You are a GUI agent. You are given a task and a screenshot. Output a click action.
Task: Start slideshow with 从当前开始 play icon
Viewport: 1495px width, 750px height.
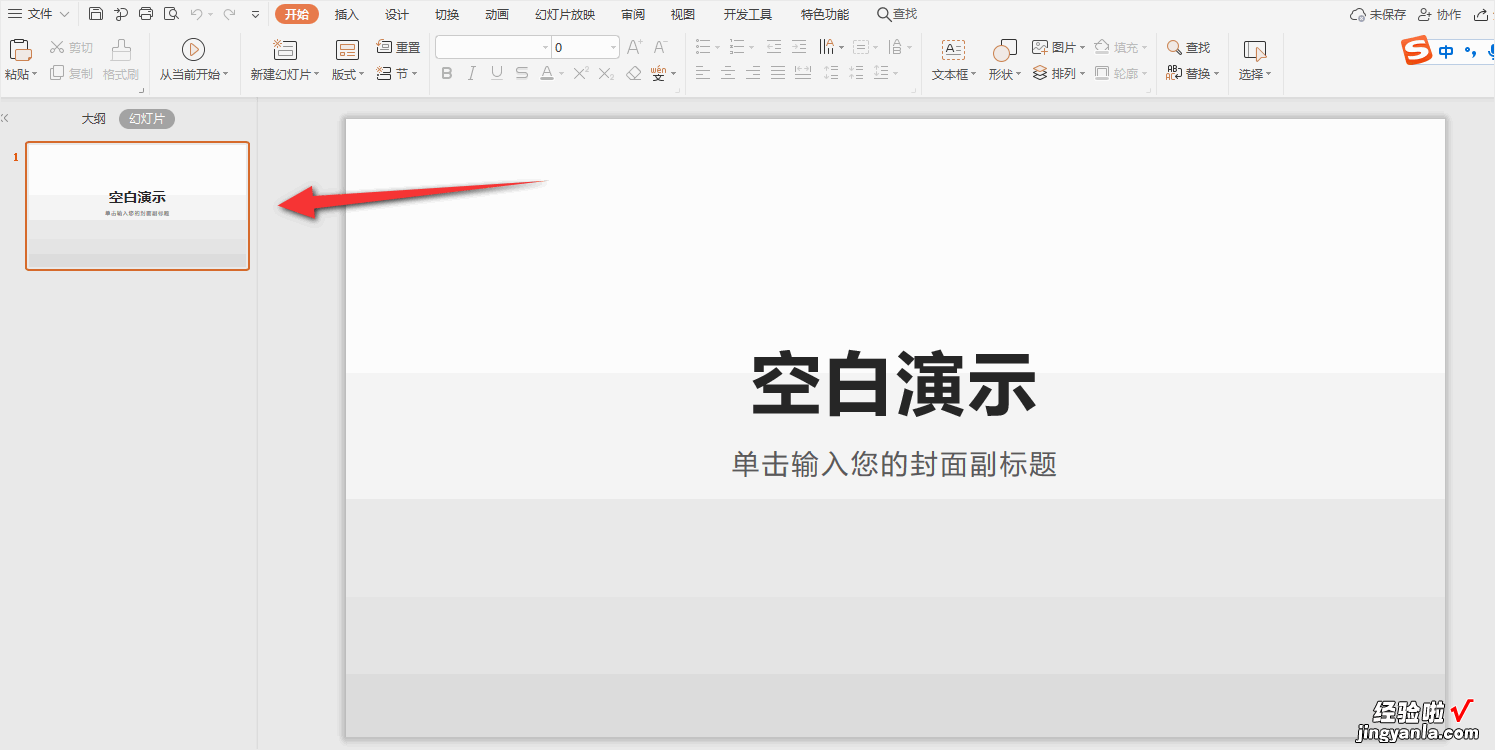194,50
